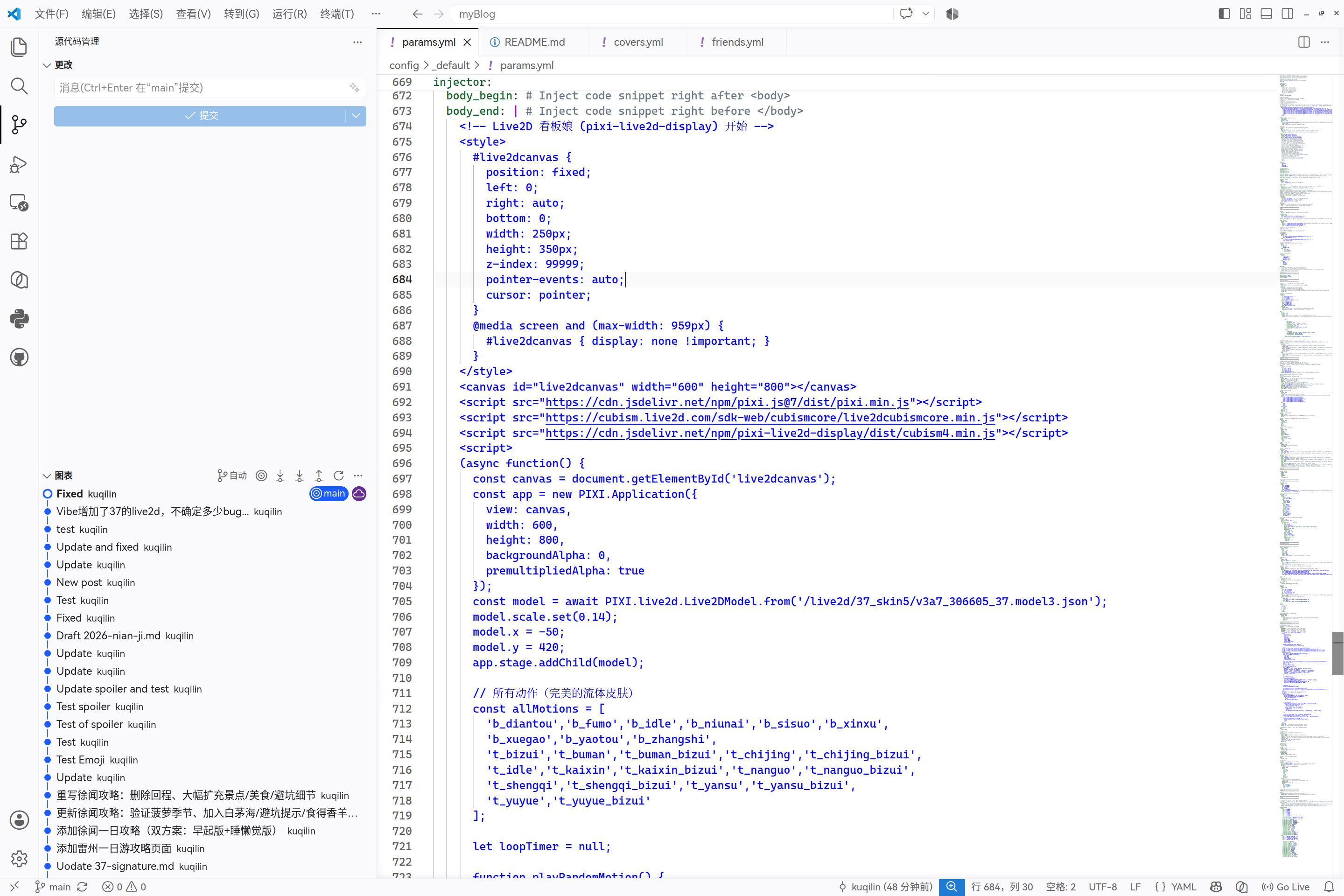Open the hidden menus ellipsis in menu bar
The image size is (1344, 896).
pos(375,14)
